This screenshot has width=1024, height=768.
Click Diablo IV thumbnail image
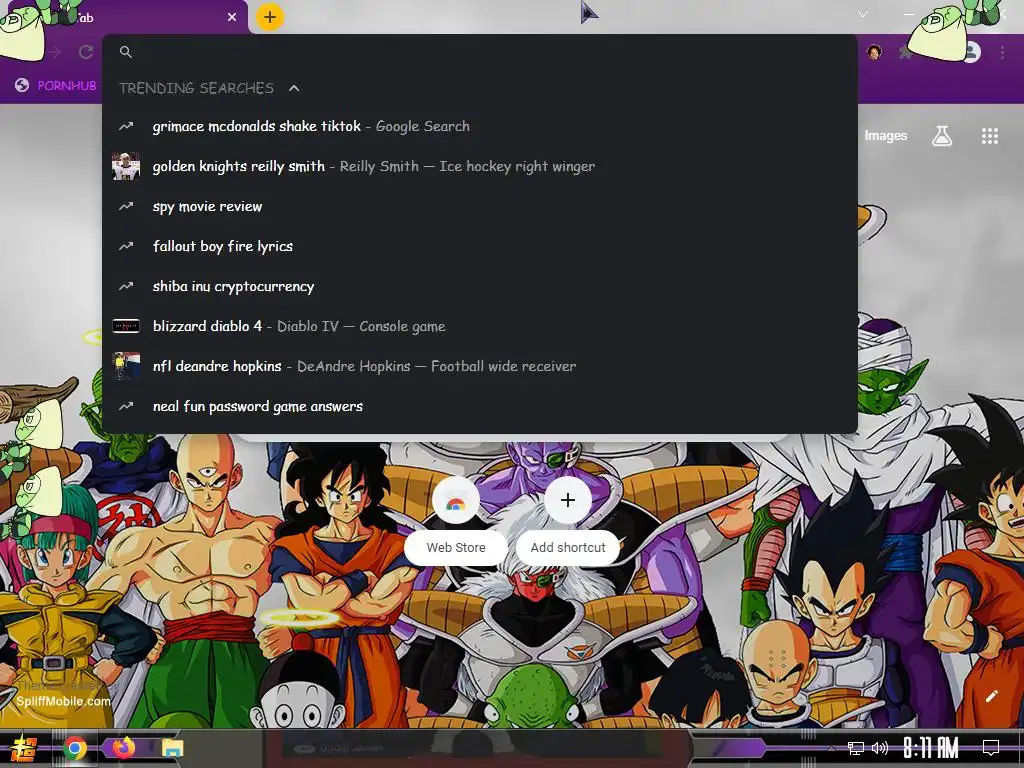(x=126, y=326)
